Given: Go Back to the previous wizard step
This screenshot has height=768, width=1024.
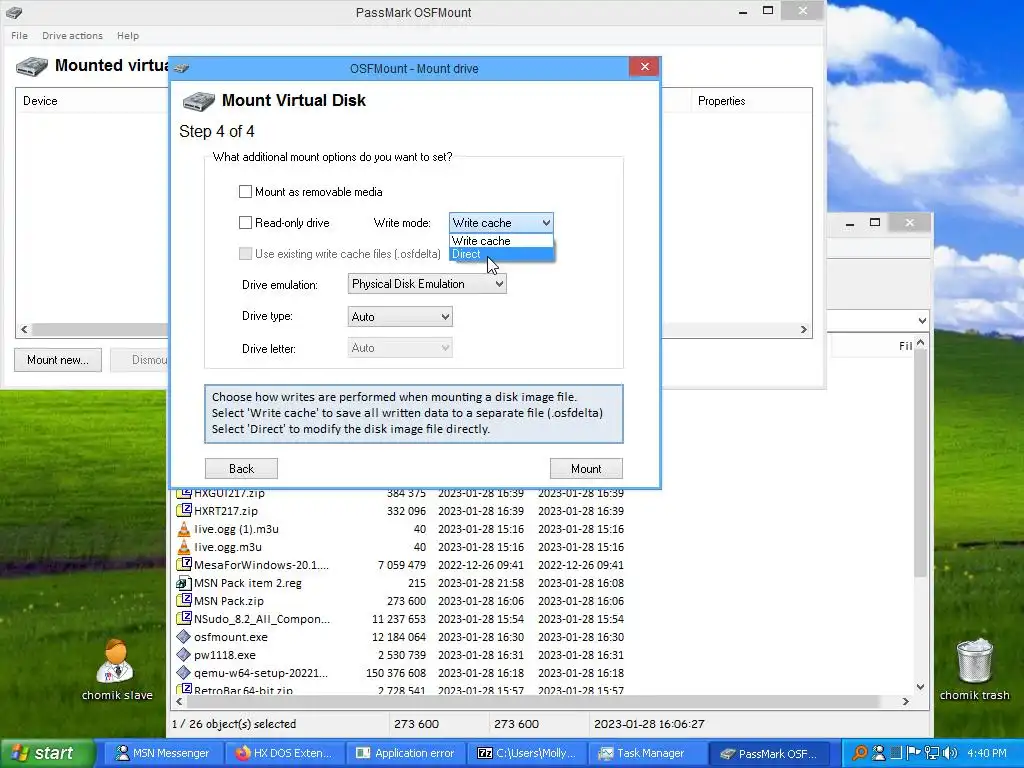Looking at the screenshot, I should 241,468.
